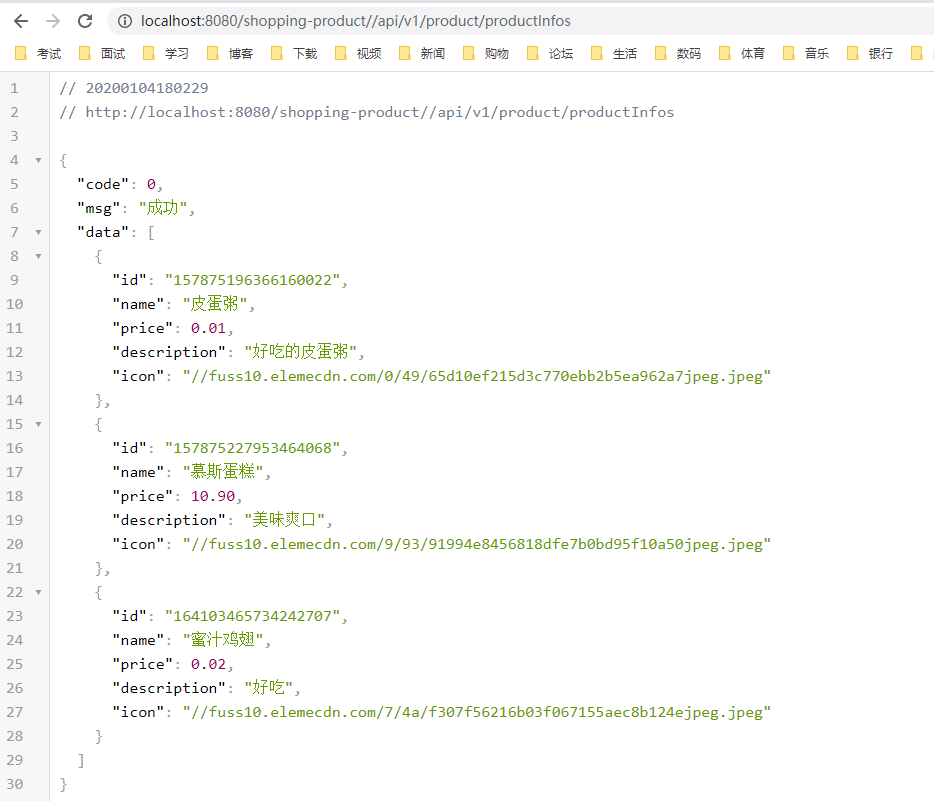The height and width of the screenshot is (801, 934).
Task: Click the name value "慕斯蛋糕"
Action: [x=223, y=472]
